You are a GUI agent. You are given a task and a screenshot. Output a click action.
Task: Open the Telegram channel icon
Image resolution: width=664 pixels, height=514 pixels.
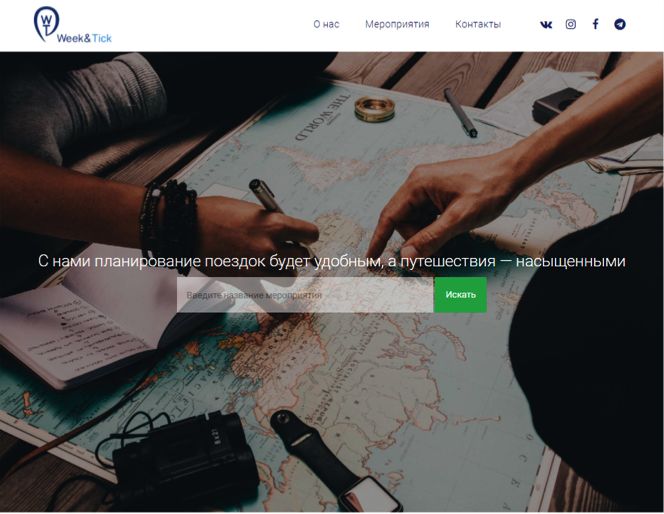[620, 24]
